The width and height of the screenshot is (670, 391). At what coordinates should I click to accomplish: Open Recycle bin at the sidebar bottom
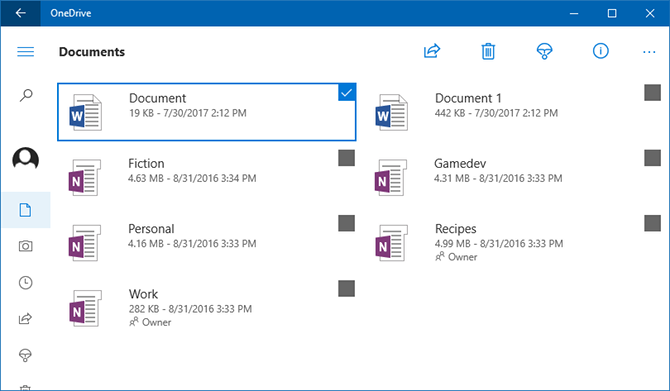click(x=25, y=387)
